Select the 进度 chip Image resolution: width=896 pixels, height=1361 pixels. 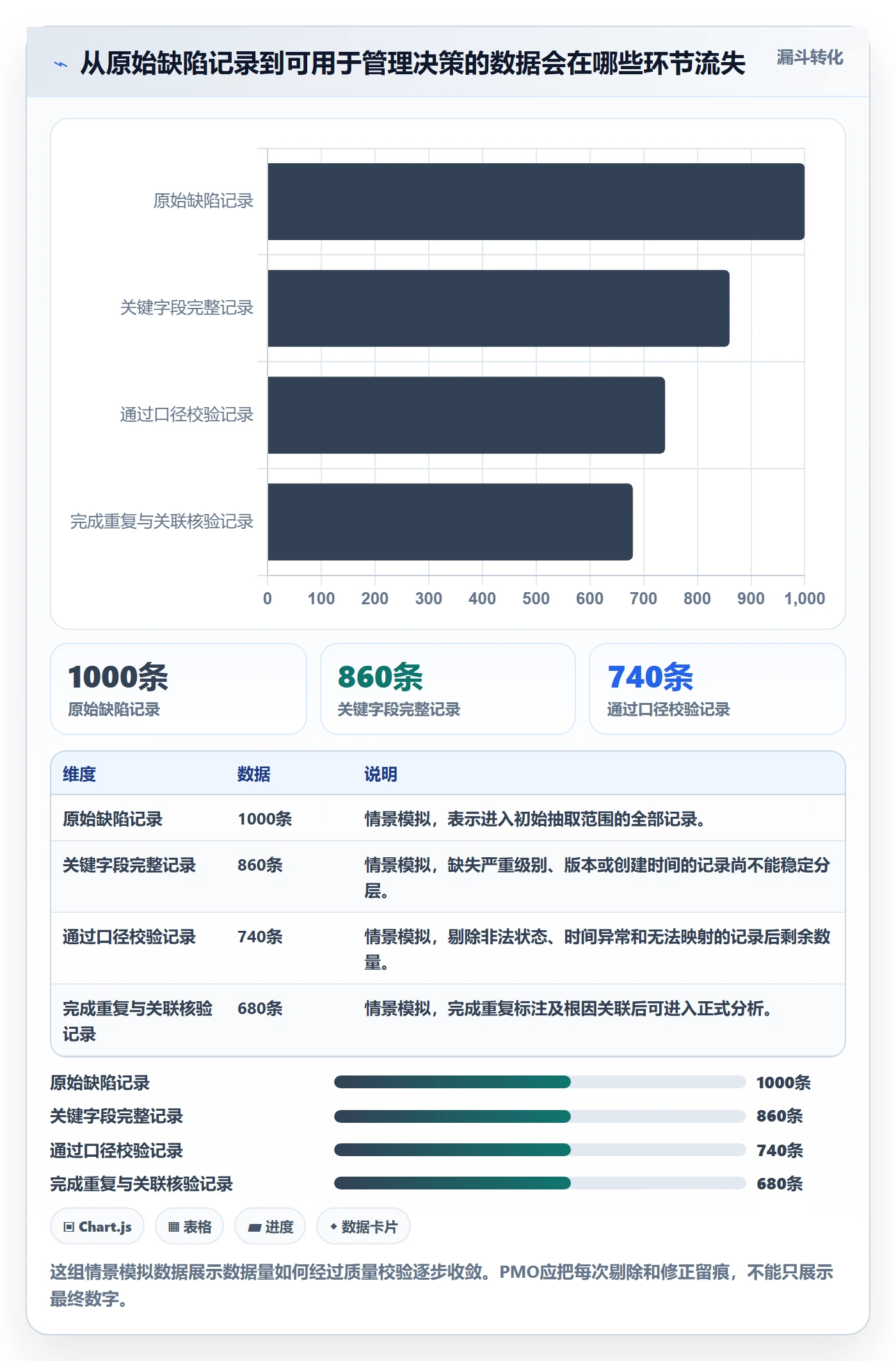(270, 1227)
